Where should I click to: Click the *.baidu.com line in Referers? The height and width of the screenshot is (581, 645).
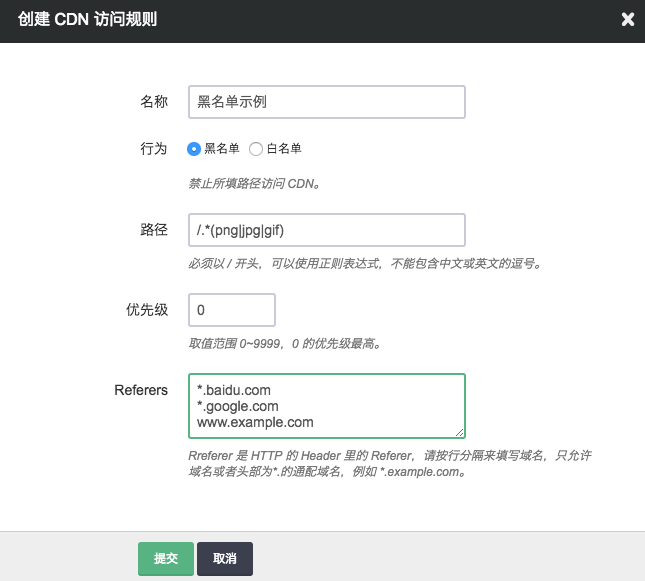(x=234, y=390)
